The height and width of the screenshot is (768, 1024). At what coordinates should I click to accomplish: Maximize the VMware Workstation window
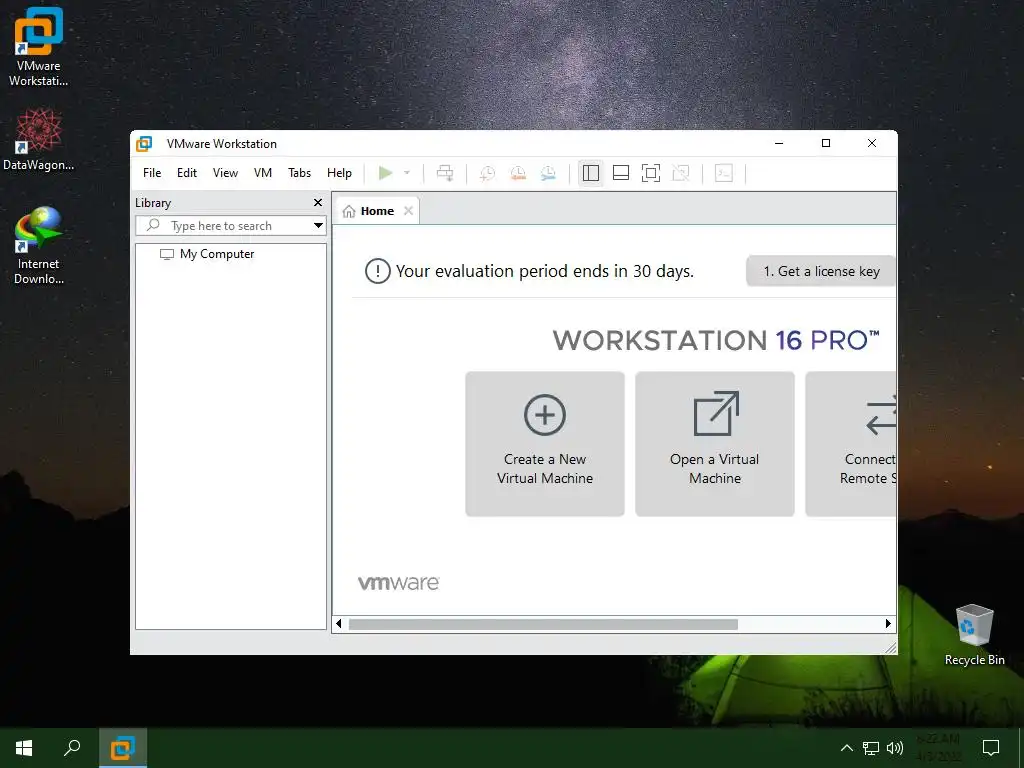pyautogui.click(x=825, y=143)
